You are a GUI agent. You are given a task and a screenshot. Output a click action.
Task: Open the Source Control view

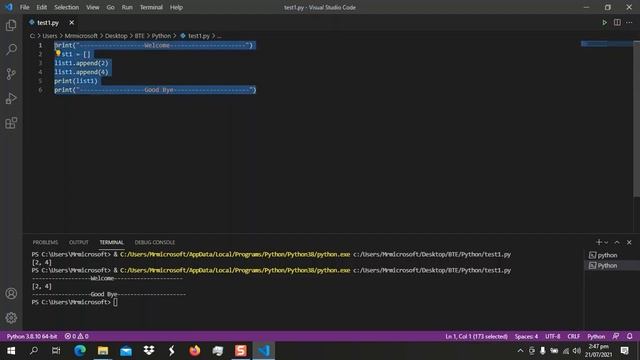tap(11, 74)
